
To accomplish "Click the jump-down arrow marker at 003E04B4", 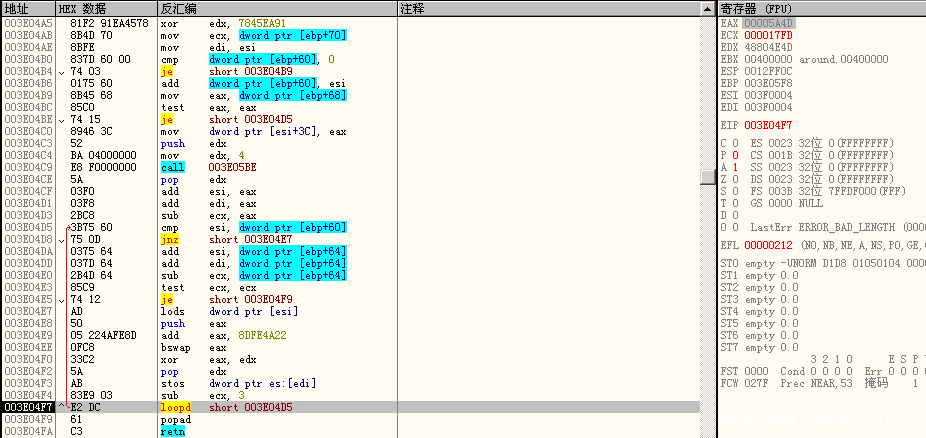I will pyautogui.click(x=62, y=72).
